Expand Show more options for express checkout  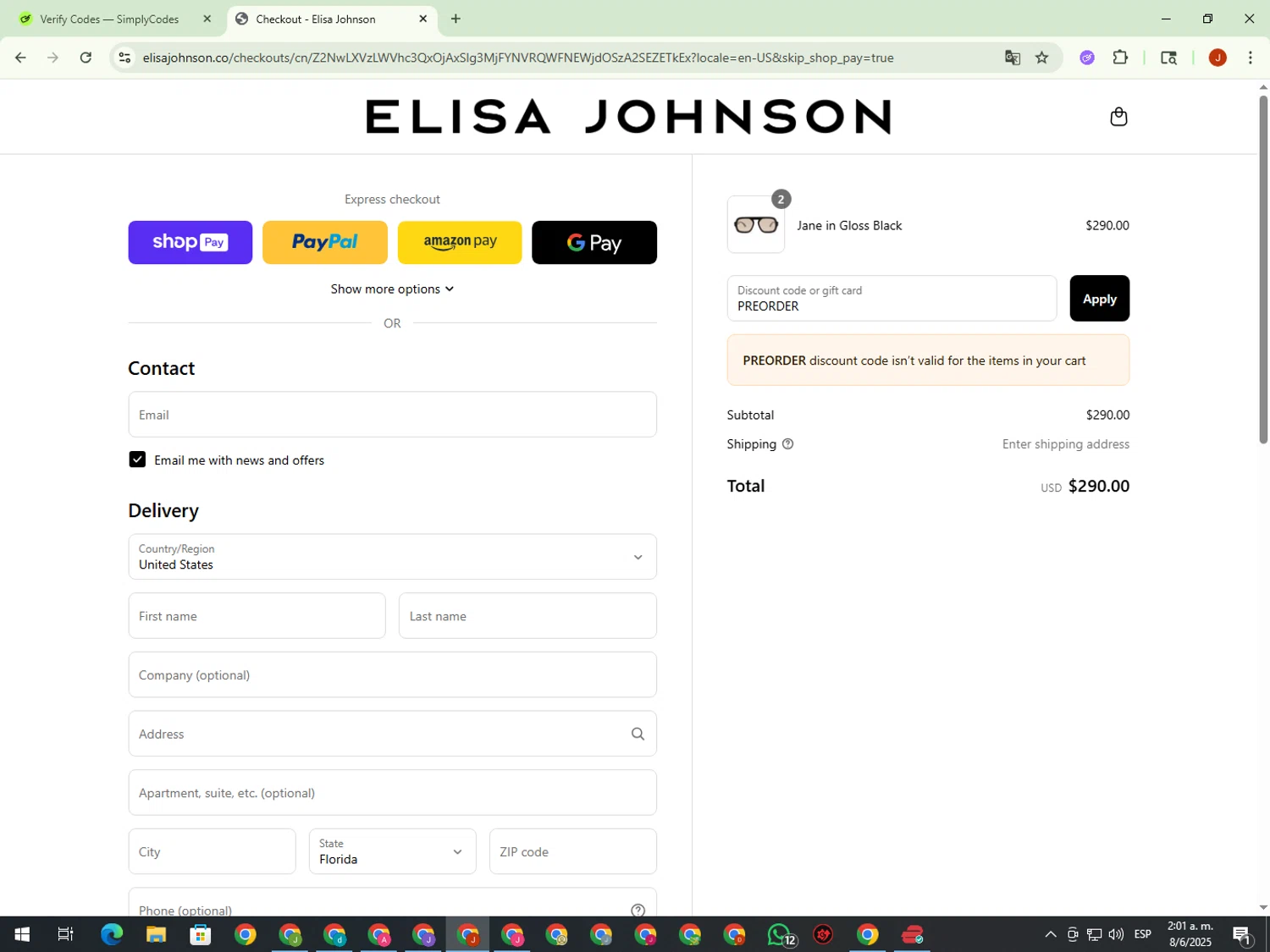392,289
